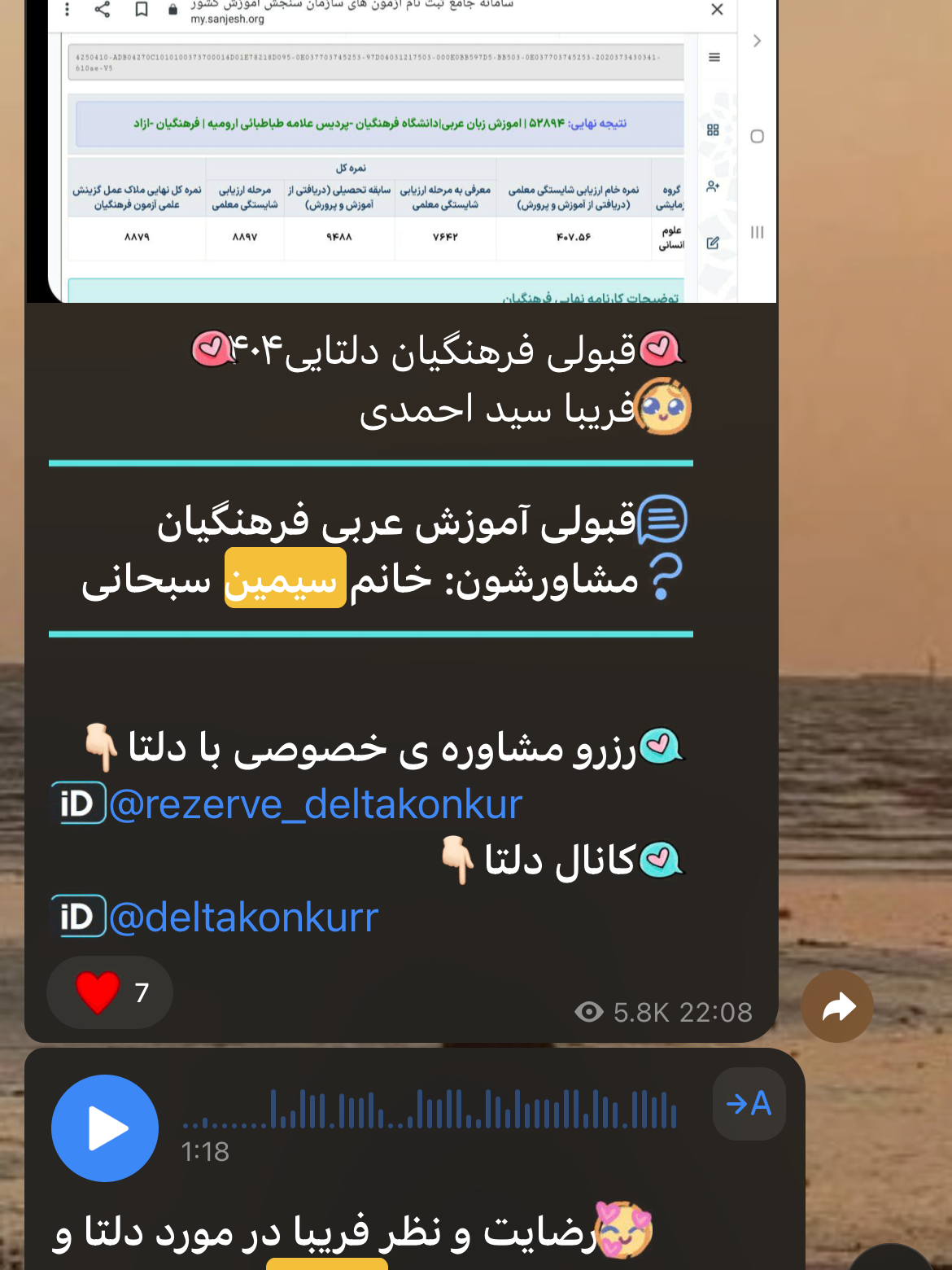This screenshot has width=952, height=1270.
Task: Forward the post with the share arrow
Action: (x=837, y=1006)
